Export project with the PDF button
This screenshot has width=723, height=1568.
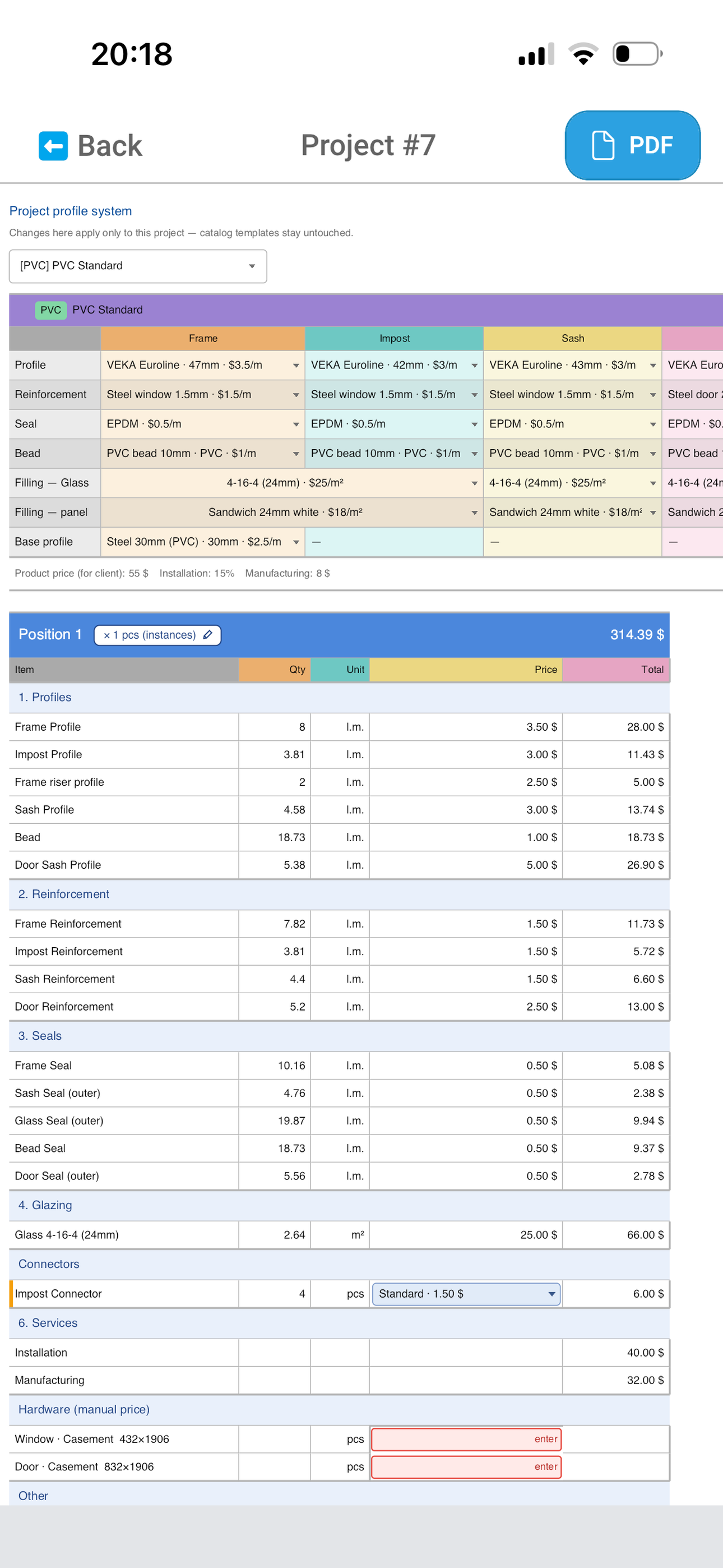[x=632, y=145]
